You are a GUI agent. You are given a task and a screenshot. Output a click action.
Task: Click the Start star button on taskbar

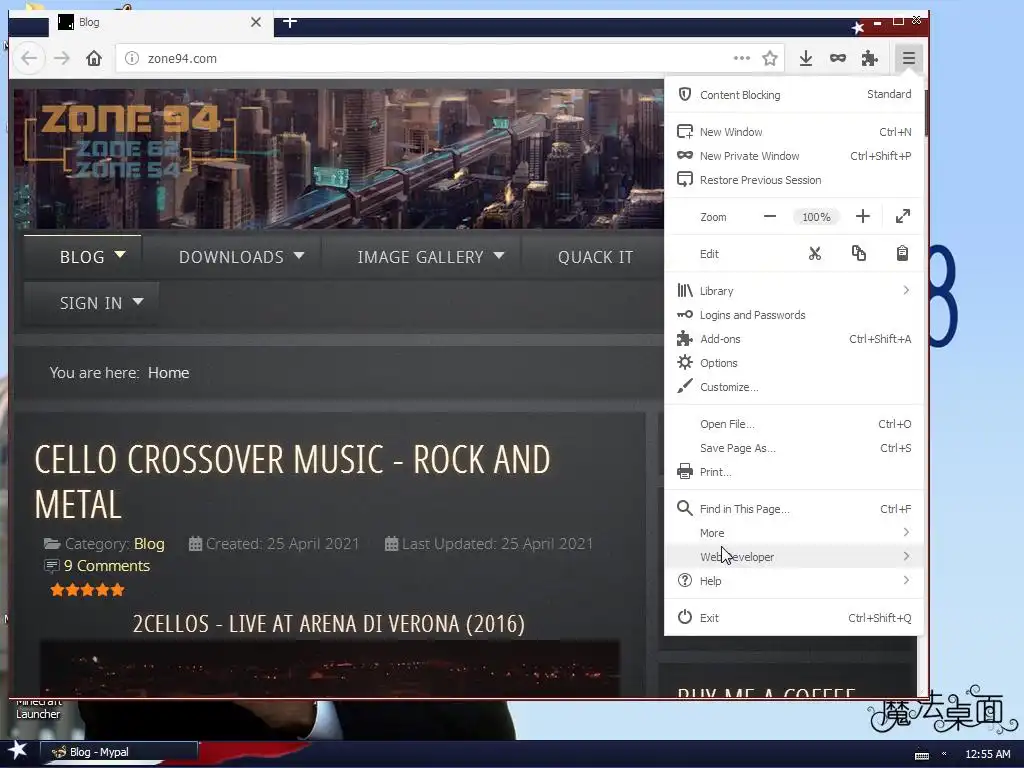(x=18, y=751)
